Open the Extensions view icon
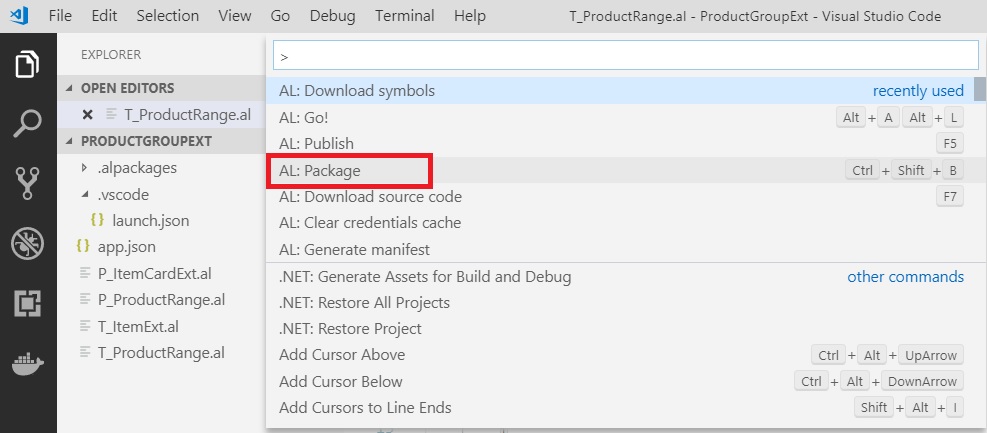The image size is (987, 433). [28, 303]
